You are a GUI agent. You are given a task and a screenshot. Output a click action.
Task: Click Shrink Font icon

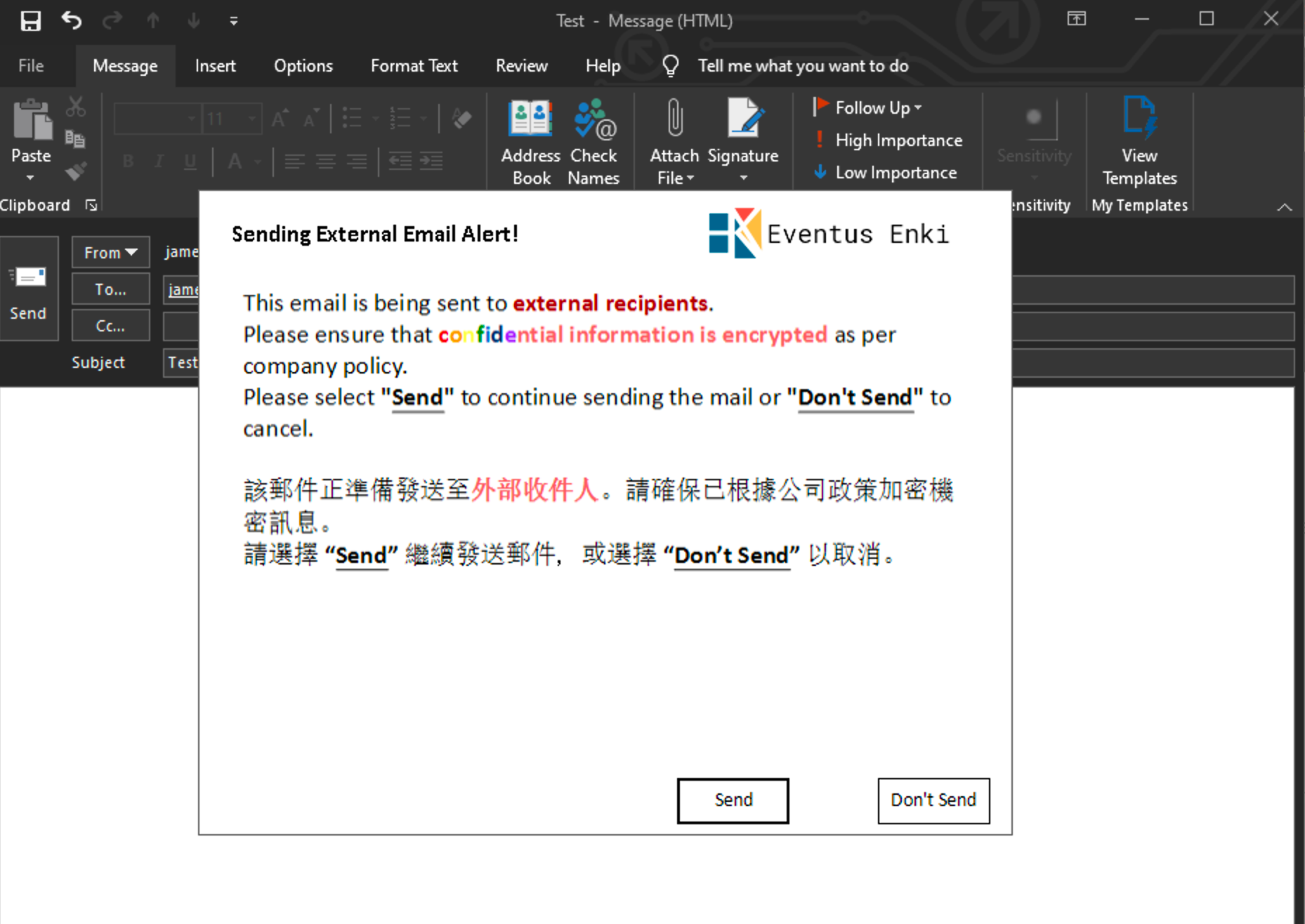click(312, 119)
